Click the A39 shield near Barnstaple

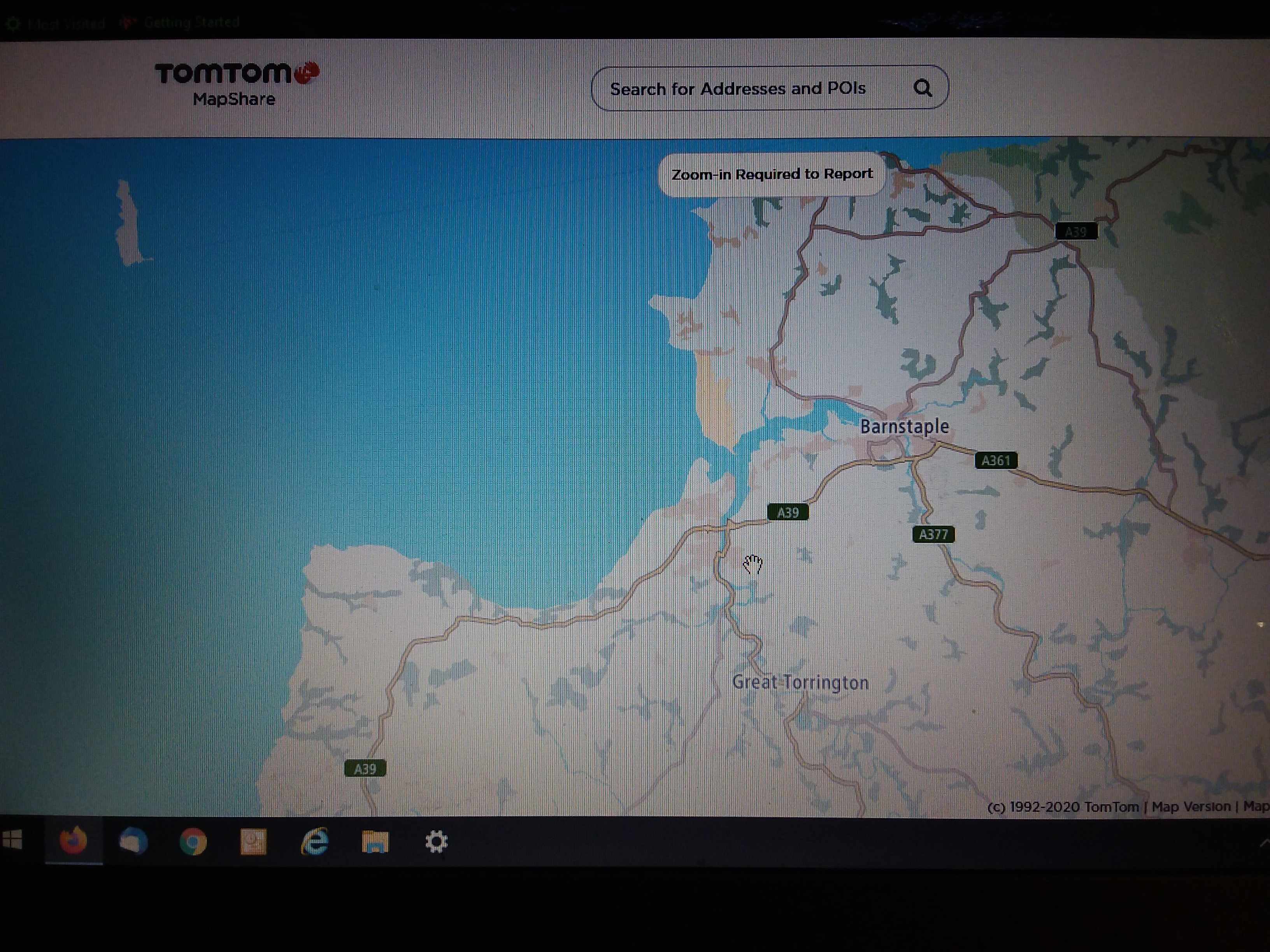[x=788, y=512]
